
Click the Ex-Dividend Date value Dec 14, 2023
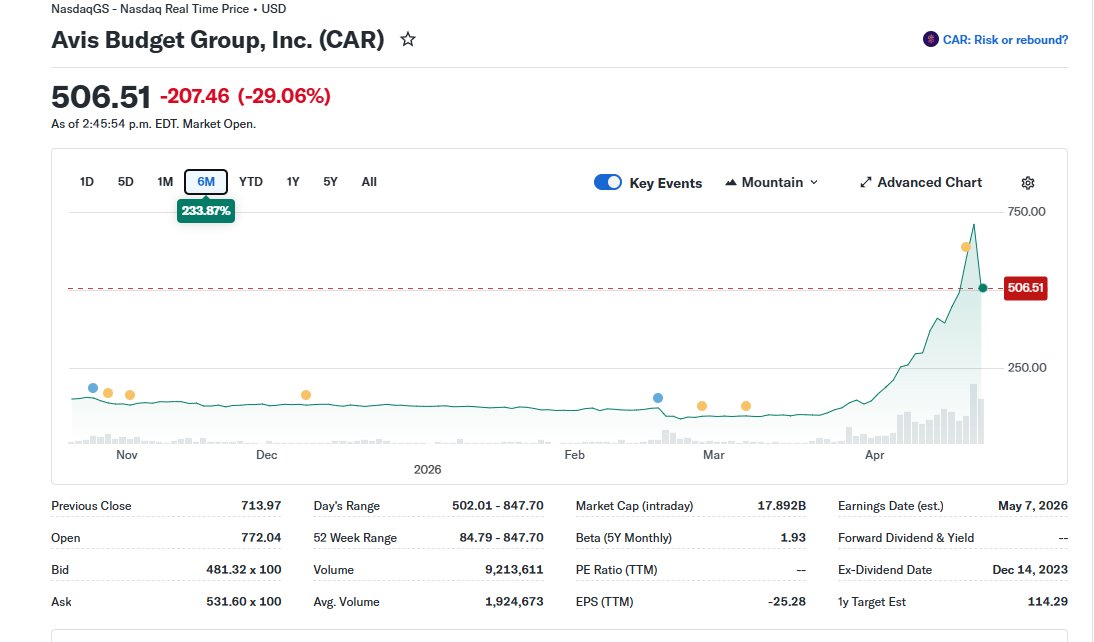point(1030,569)
